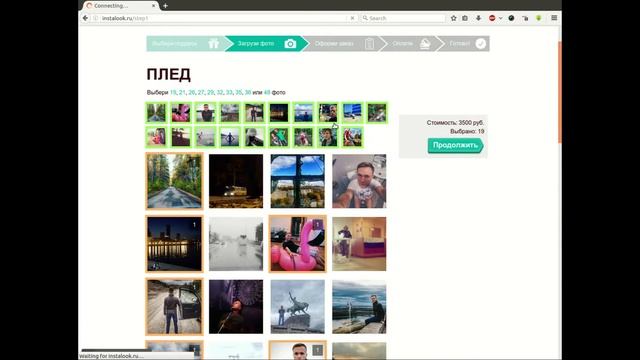Click the green shield extension icon
Screen dimensions: 640x360
(538, 18)
